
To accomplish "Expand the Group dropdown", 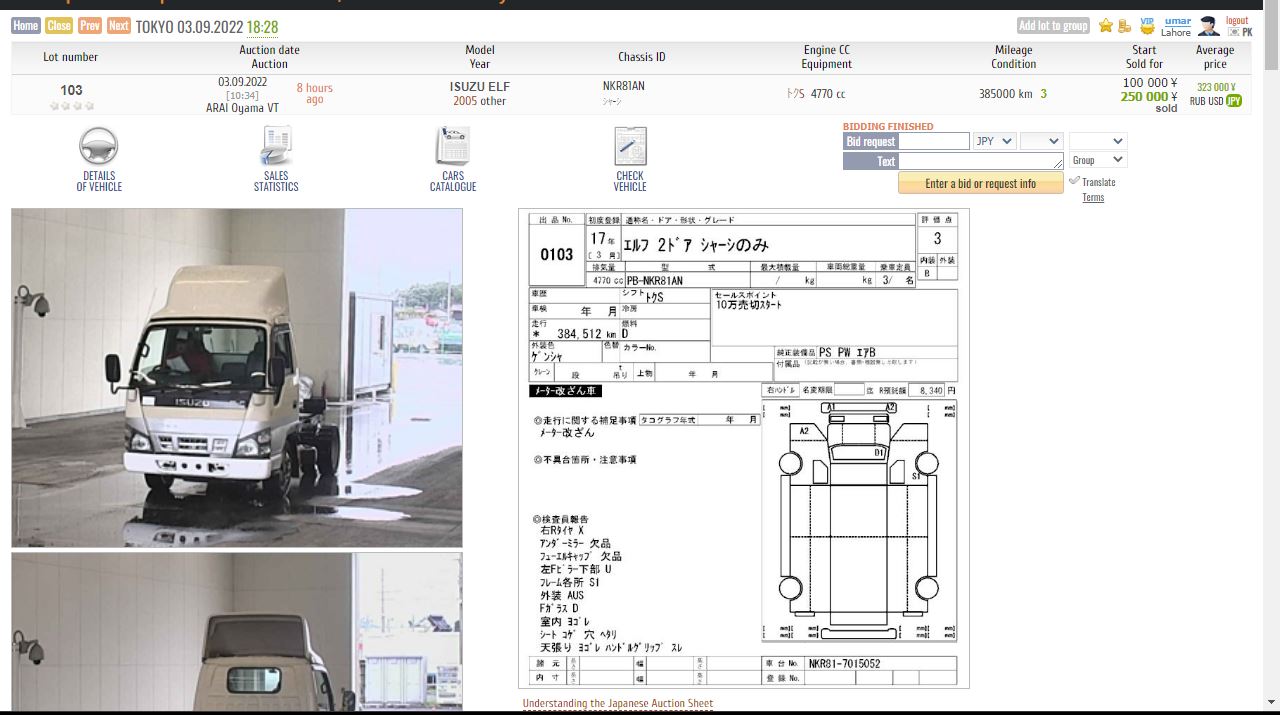I will pos(1097,160).
